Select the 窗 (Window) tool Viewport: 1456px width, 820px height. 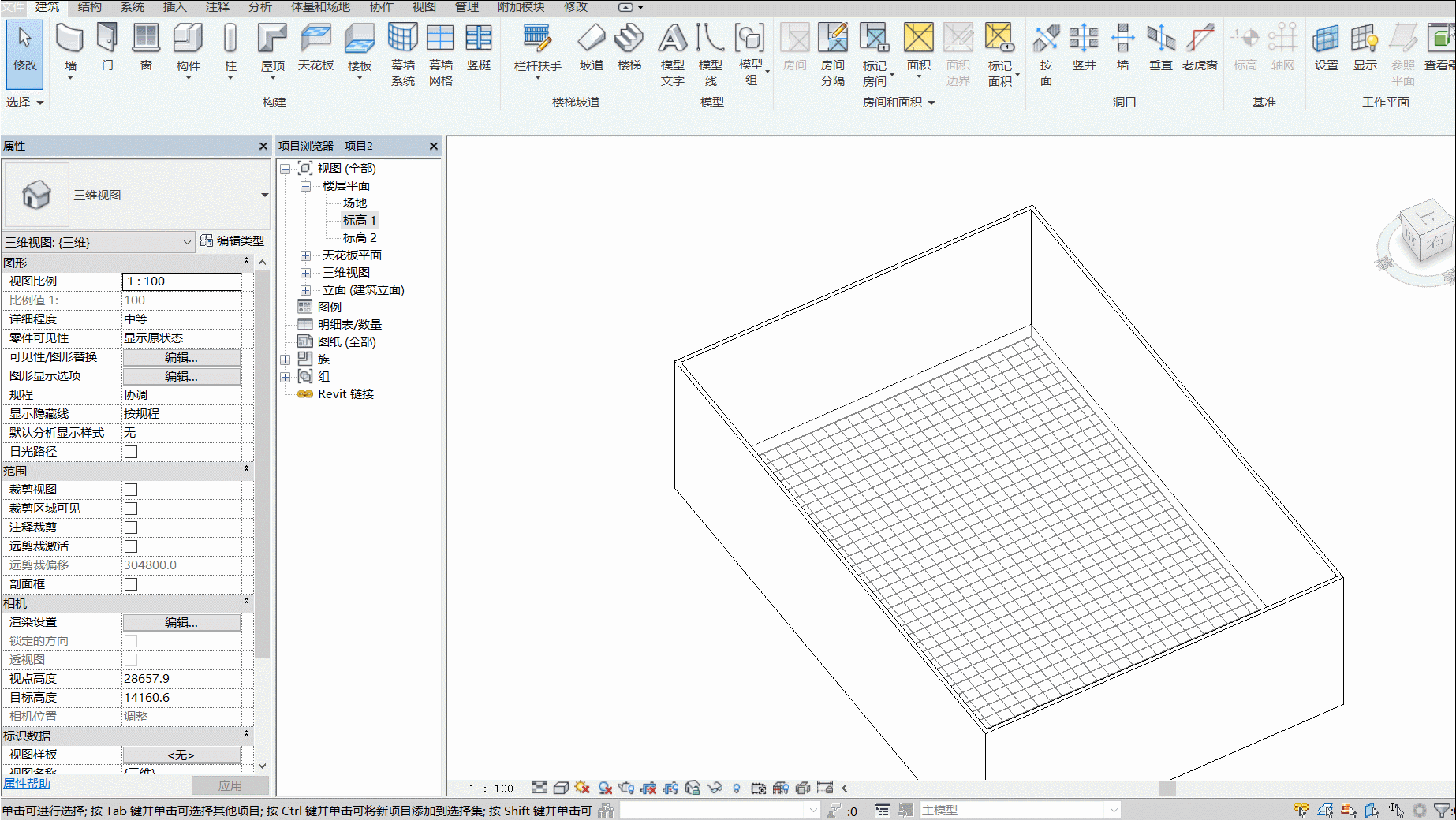146,47
